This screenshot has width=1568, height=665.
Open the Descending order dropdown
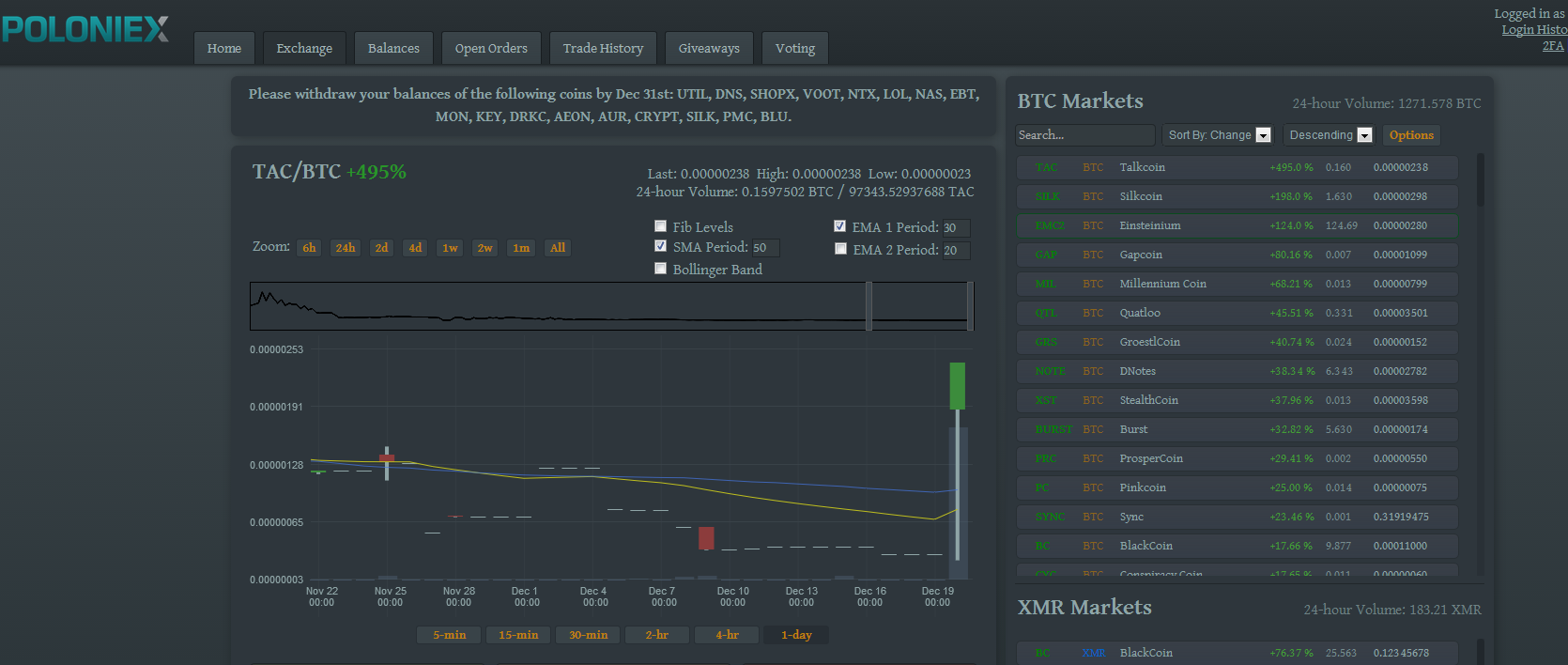1330,135
